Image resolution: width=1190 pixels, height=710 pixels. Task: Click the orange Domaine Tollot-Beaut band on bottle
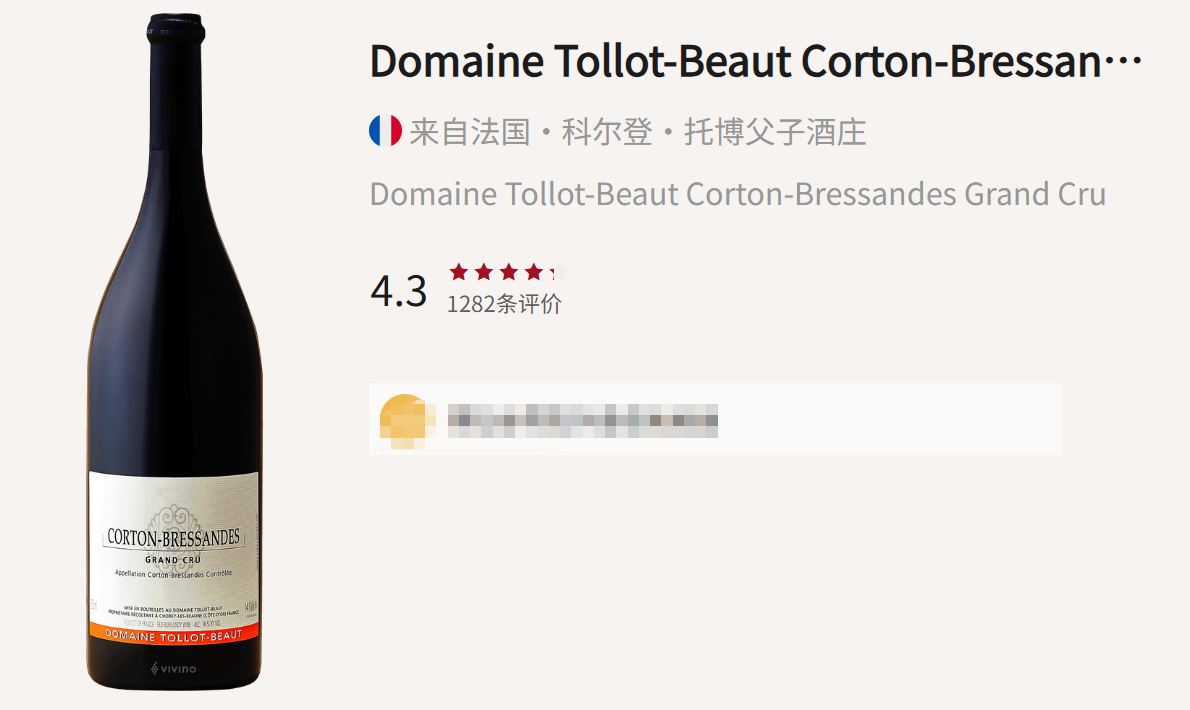pyautogui.click(x=173, y=632)
